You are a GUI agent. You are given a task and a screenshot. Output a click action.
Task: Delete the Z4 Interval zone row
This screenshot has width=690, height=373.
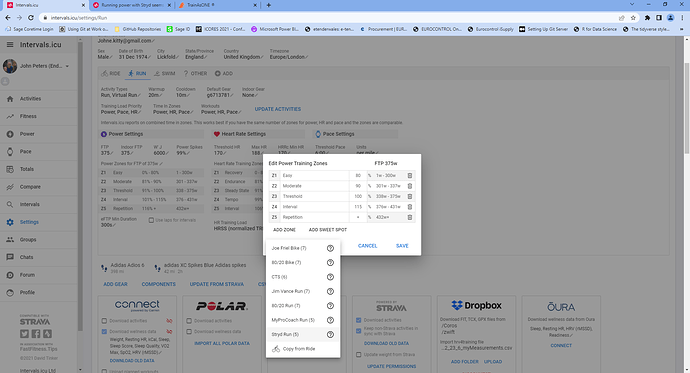pyautogui.click(x=410, y=207)
